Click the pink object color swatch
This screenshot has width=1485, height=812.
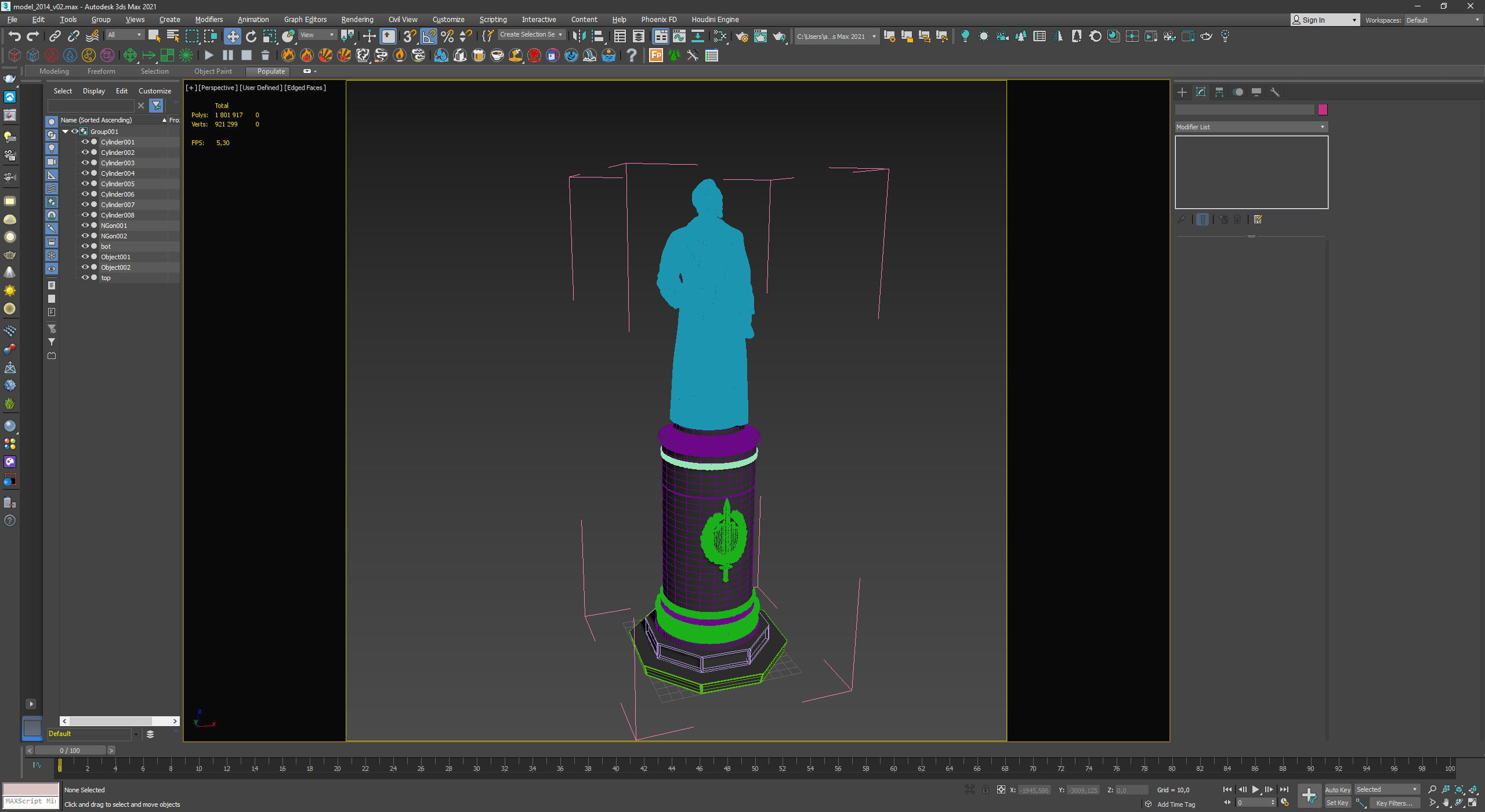point(1323,110)
